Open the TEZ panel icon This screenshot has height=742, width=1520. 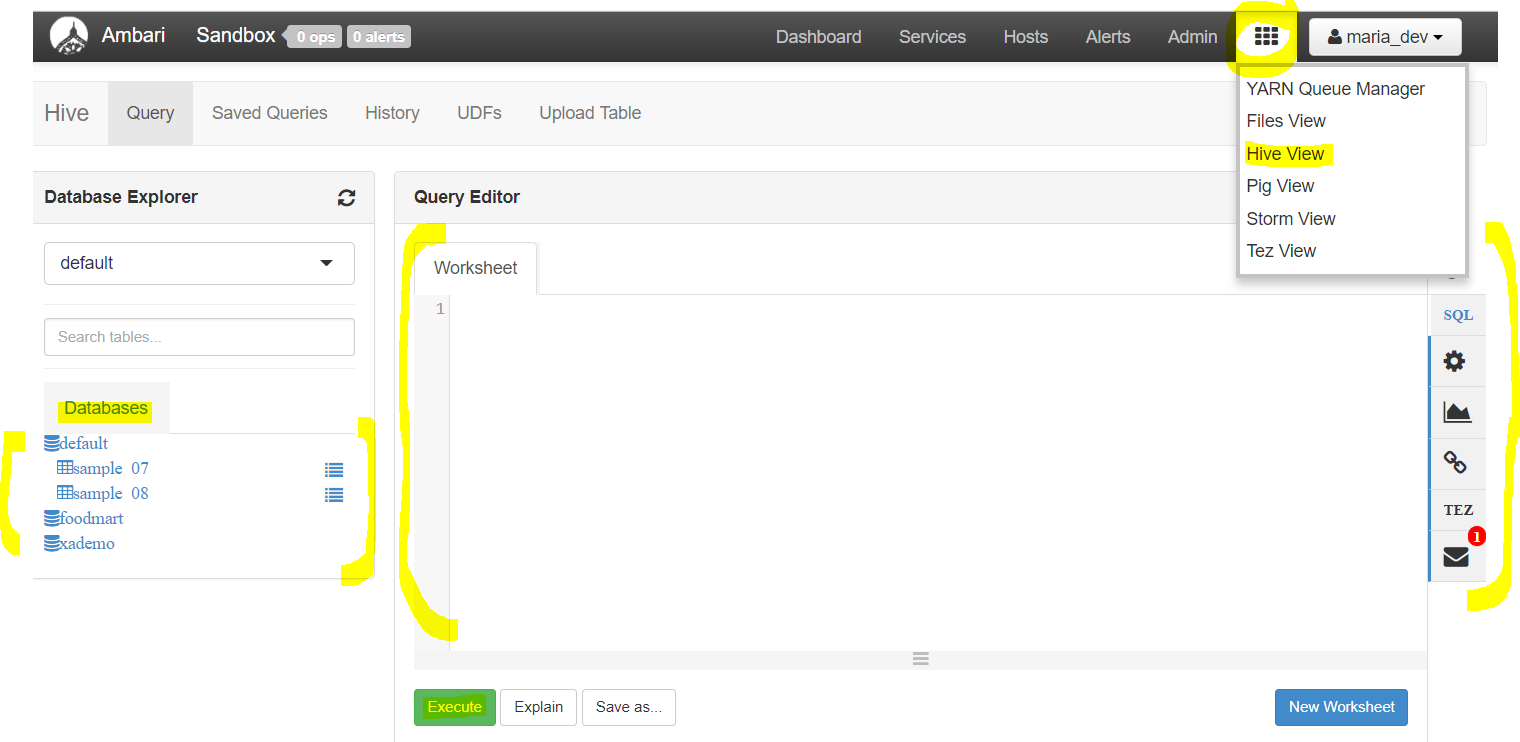(x=1458, y=510)
